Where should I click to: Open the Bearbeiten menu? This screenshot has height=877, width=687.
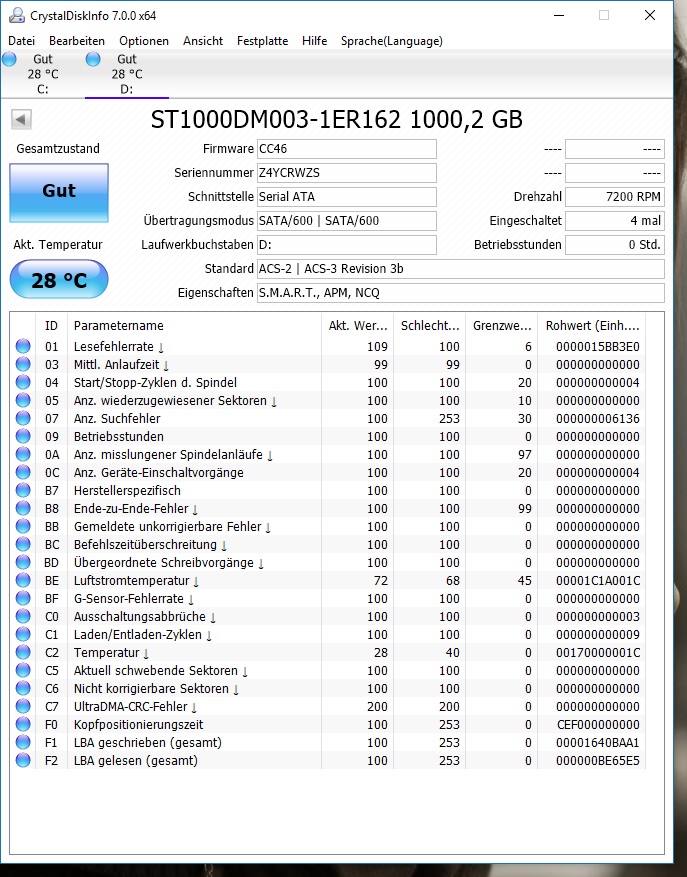coord(77,41)
